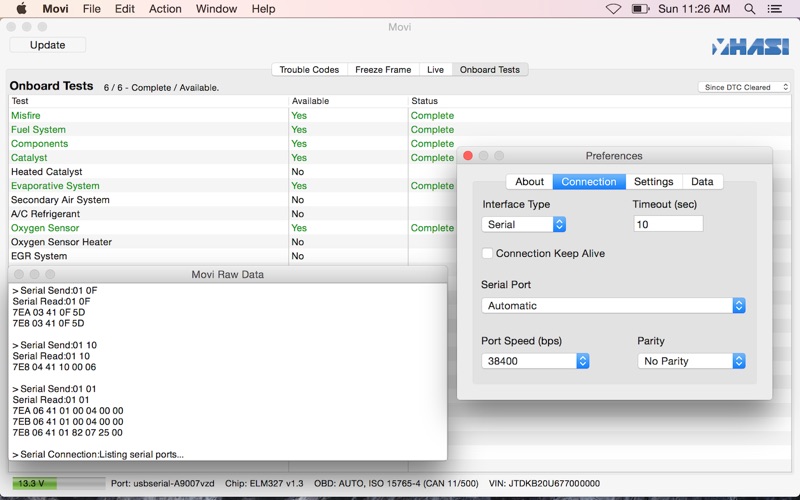
Task: Click the Status column header
Action: pyautogui.click(x=599, y=101)
